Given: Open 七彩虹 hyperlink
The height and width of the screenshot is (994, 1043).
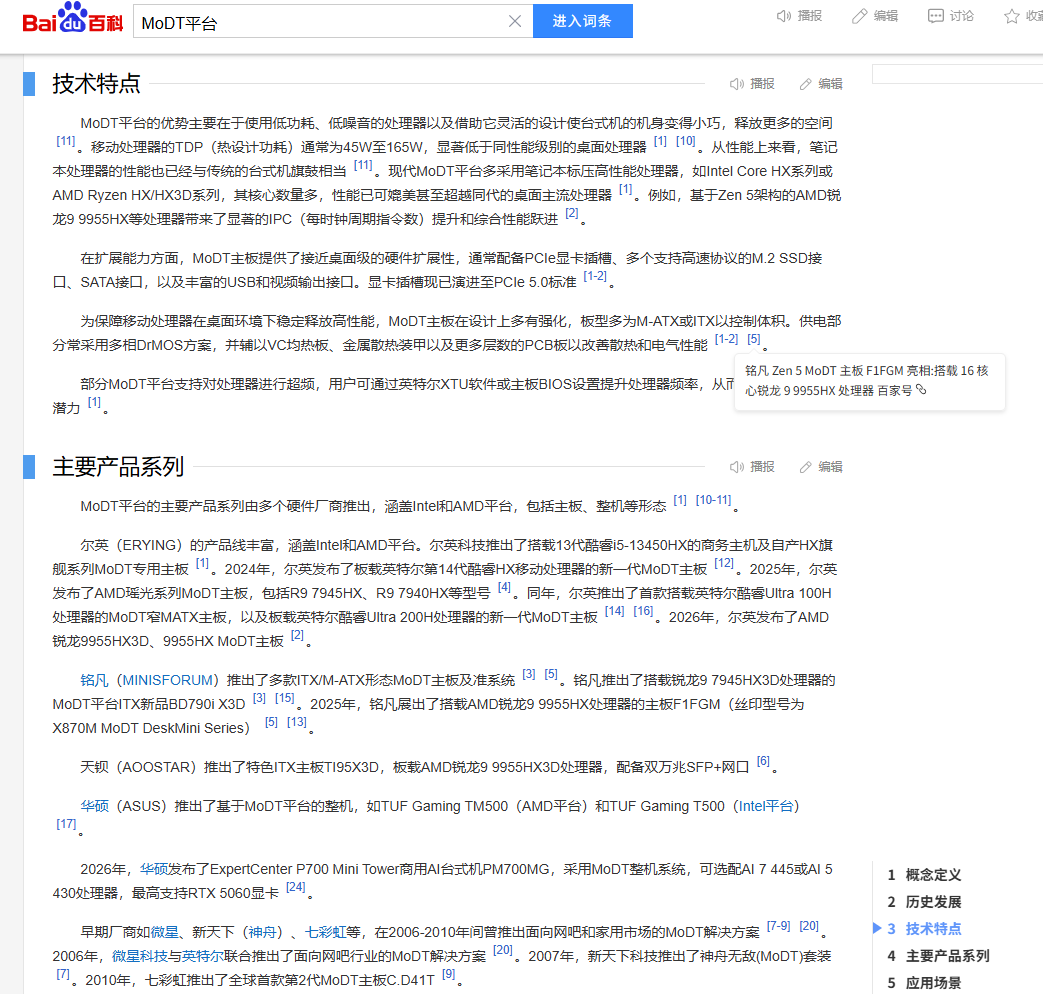Looking at the screenshot, I should point(325,932).
